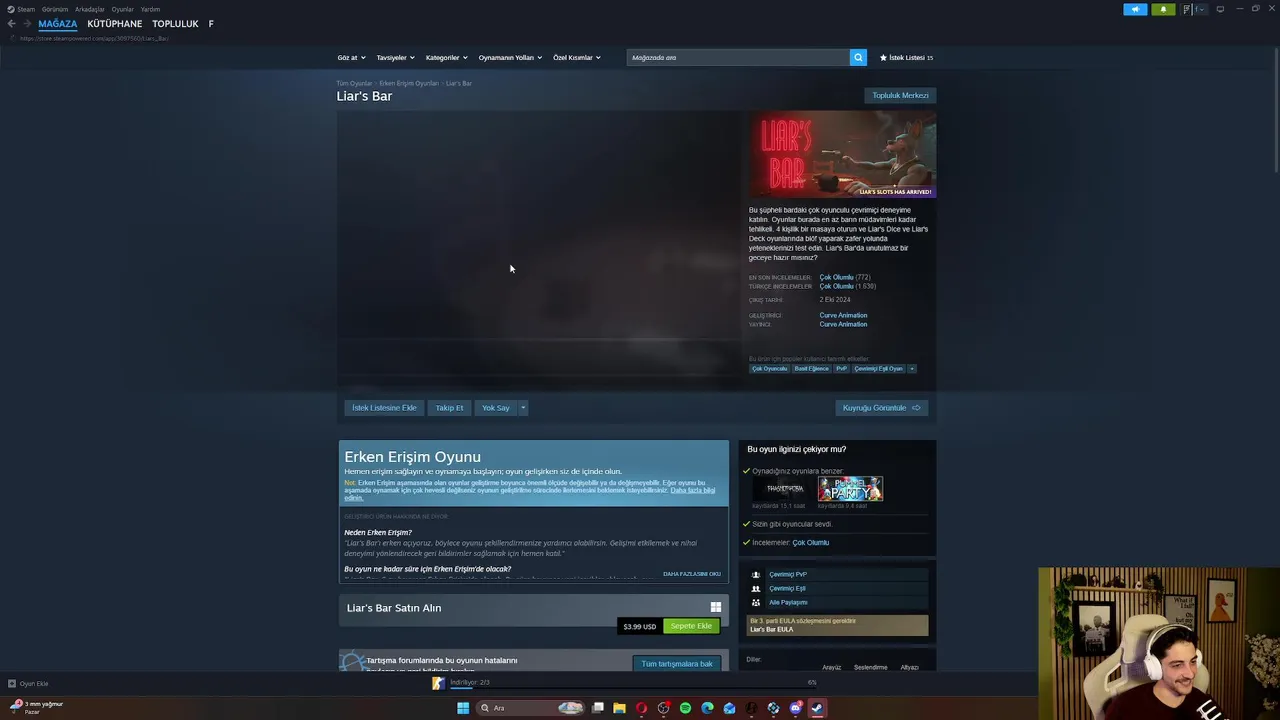Open Microsoft Edge from the taskbar

pyautogui.click(x=707, y=708)
